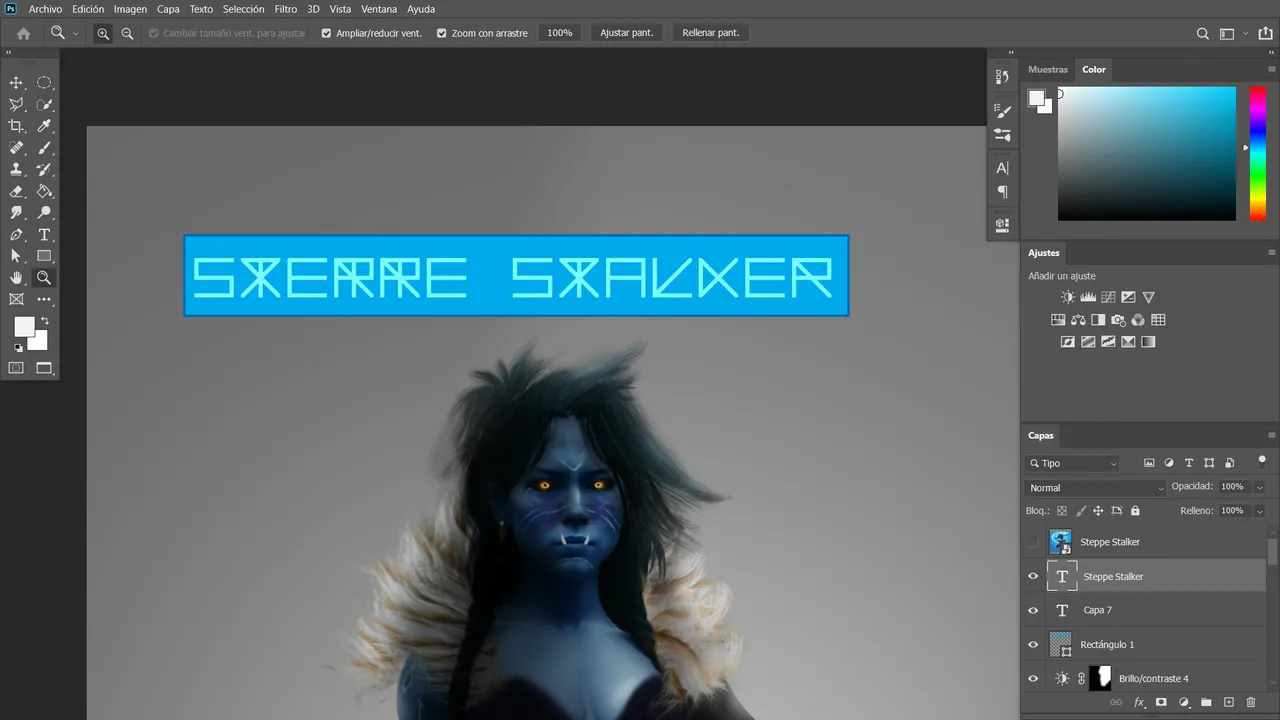Image resolution: width=1280 pixels, height=720 pixels.
Task: Hide the Rectángulo 1 layer
Action: click(x=1033, y=645)
